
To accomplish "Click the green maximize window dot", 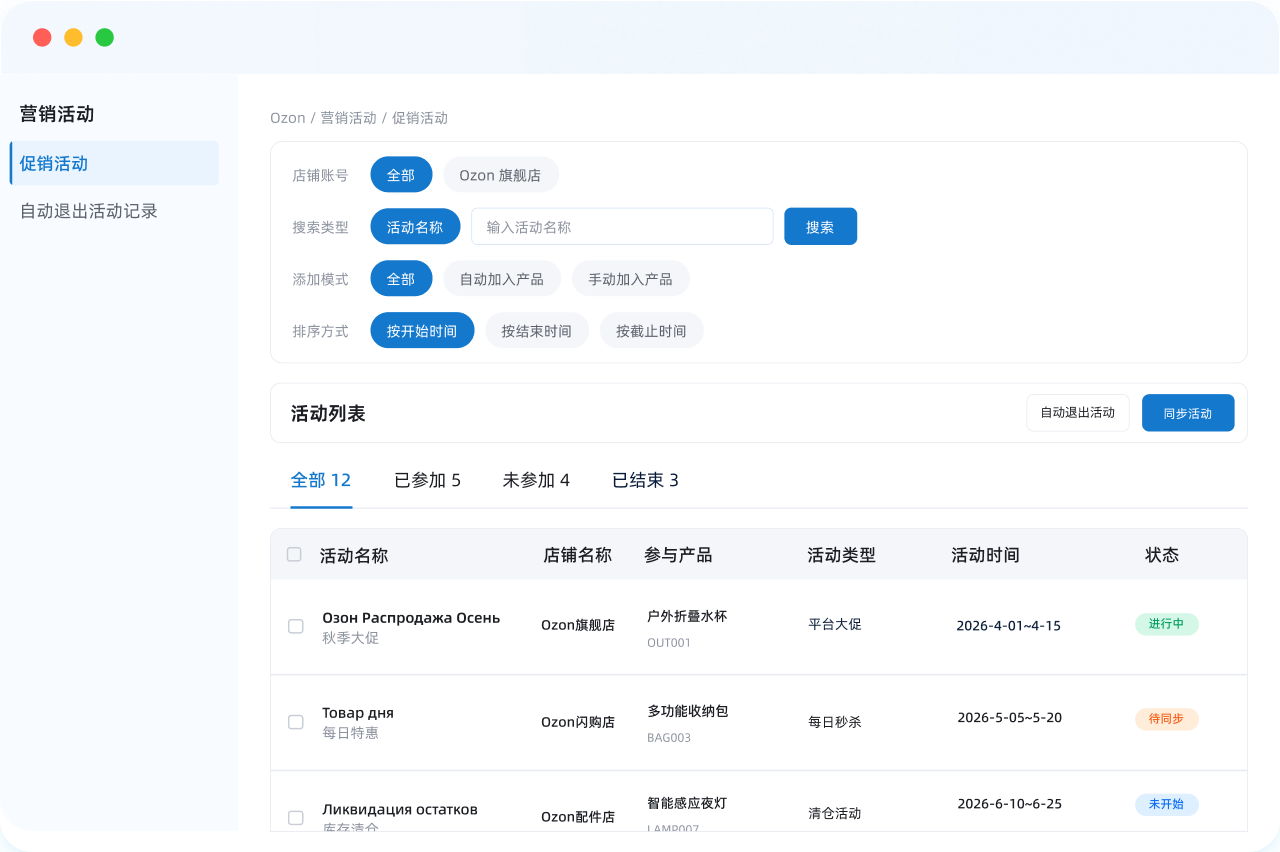I will [104, 37].
